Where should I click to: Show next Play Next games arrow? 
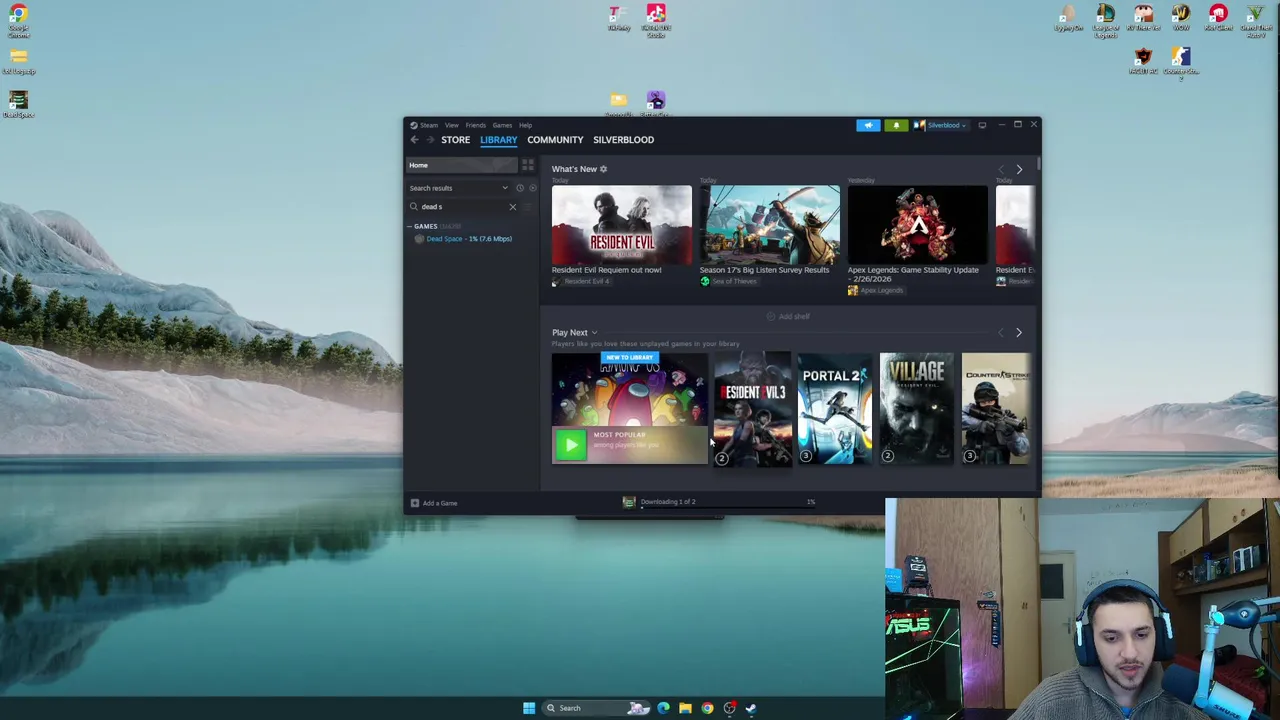[x=1019, y=332]
